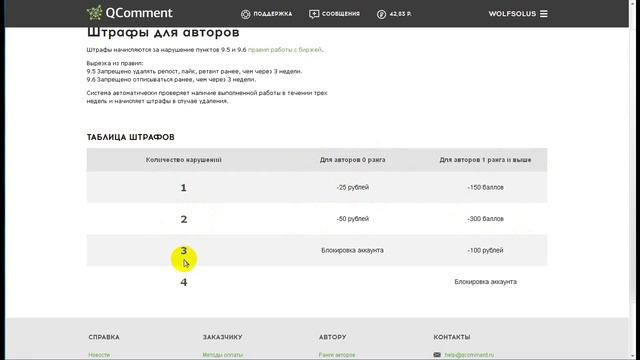The height and width of the screenshot is (360, 640).
Task: Open the Поддержка menu item
Action: coord(273,14)
